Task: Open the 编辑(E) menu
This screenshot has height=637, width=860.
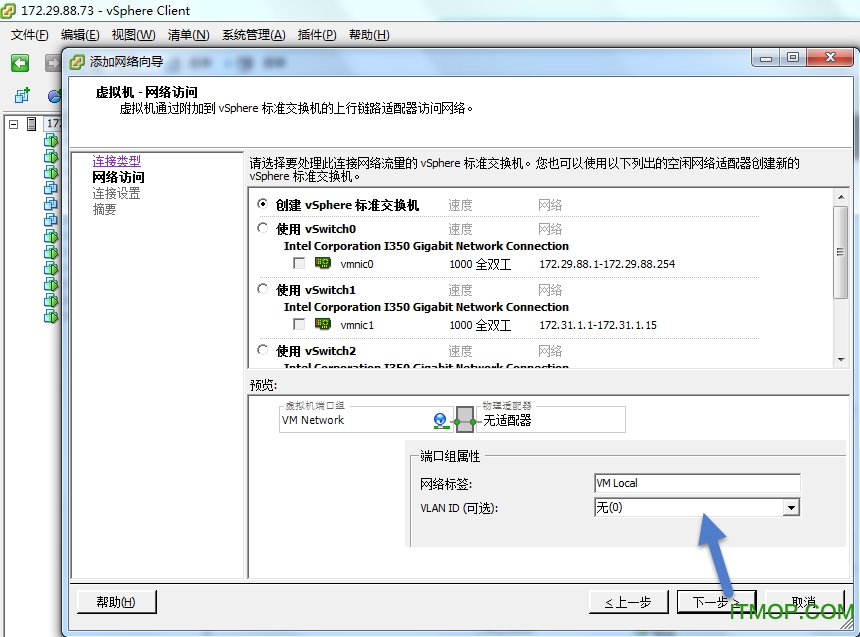Action: tap(80, 35)
